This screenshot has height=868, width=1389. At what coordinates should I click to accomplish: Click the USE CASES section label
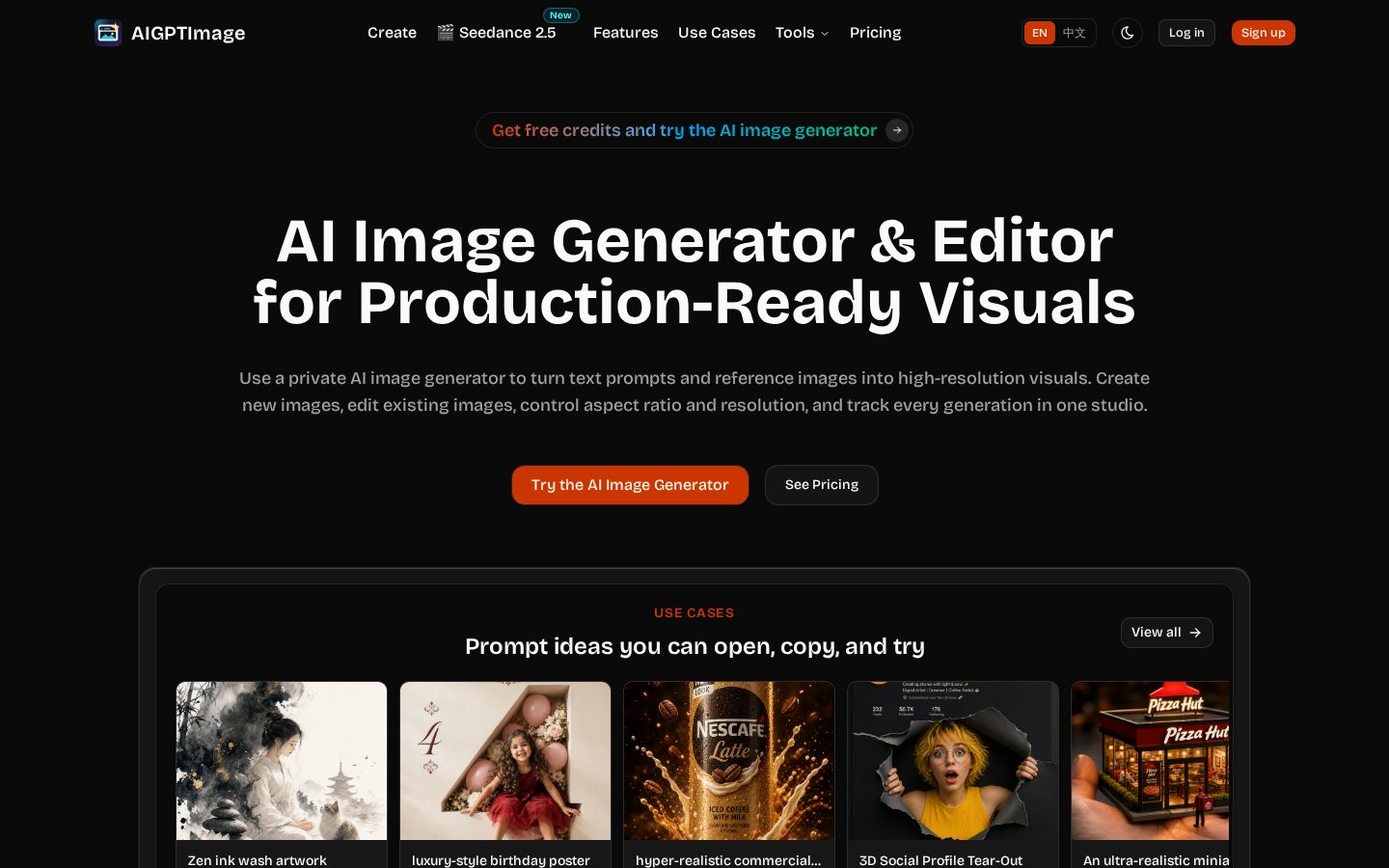point(694,612)
